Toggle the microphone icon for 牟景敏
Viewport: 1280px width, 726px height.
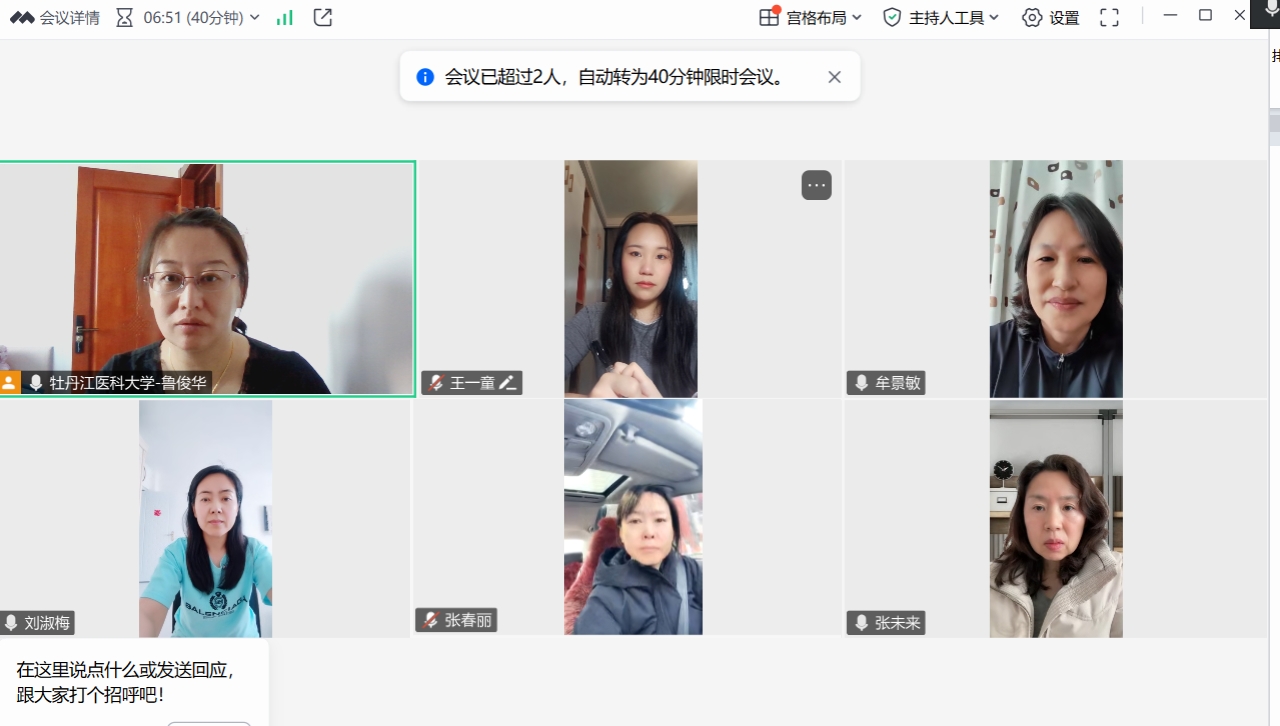[861, 383]
